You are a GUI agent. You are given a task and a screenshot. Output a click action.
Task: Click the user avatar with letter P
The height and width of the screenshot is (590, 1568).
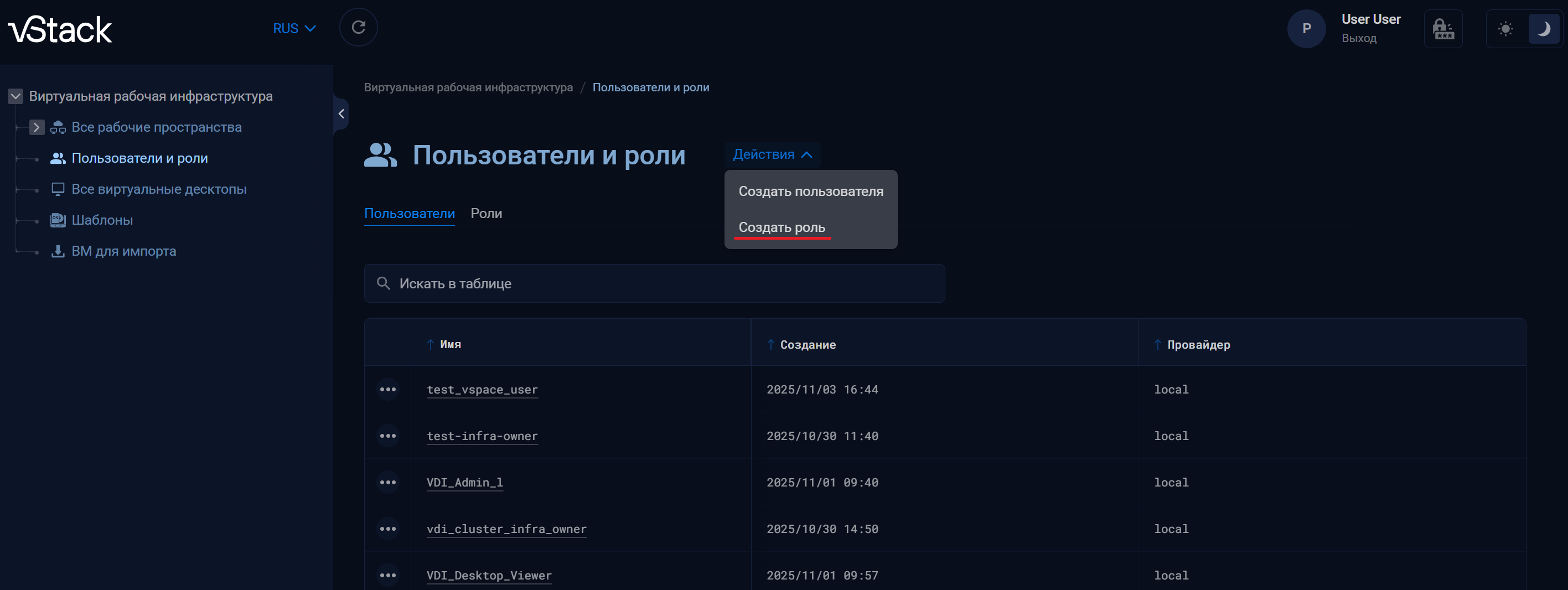tap(1306, 29)
